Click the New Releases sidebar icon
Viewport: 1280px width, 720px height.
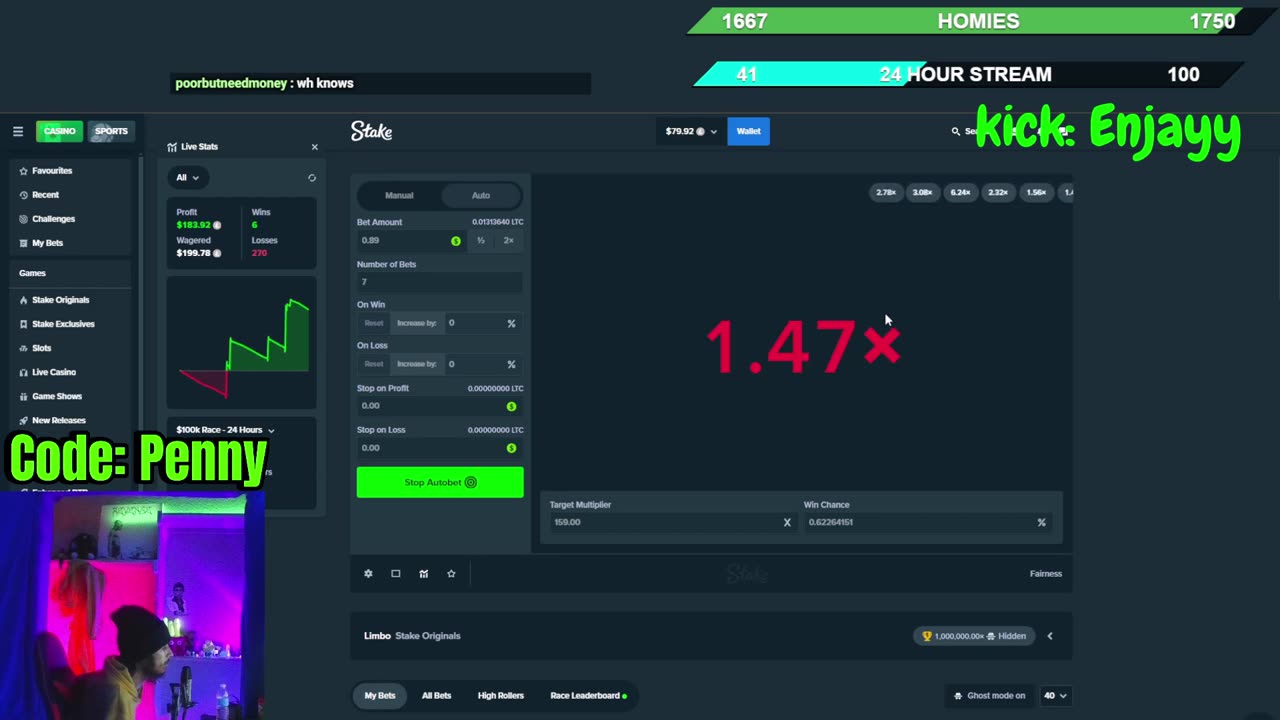point(24,420)
